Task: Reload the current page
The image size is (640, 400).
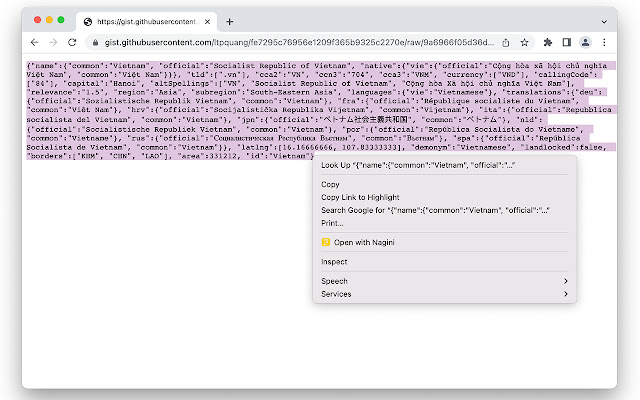Action: pyautogui.click(x=72, y=43)
